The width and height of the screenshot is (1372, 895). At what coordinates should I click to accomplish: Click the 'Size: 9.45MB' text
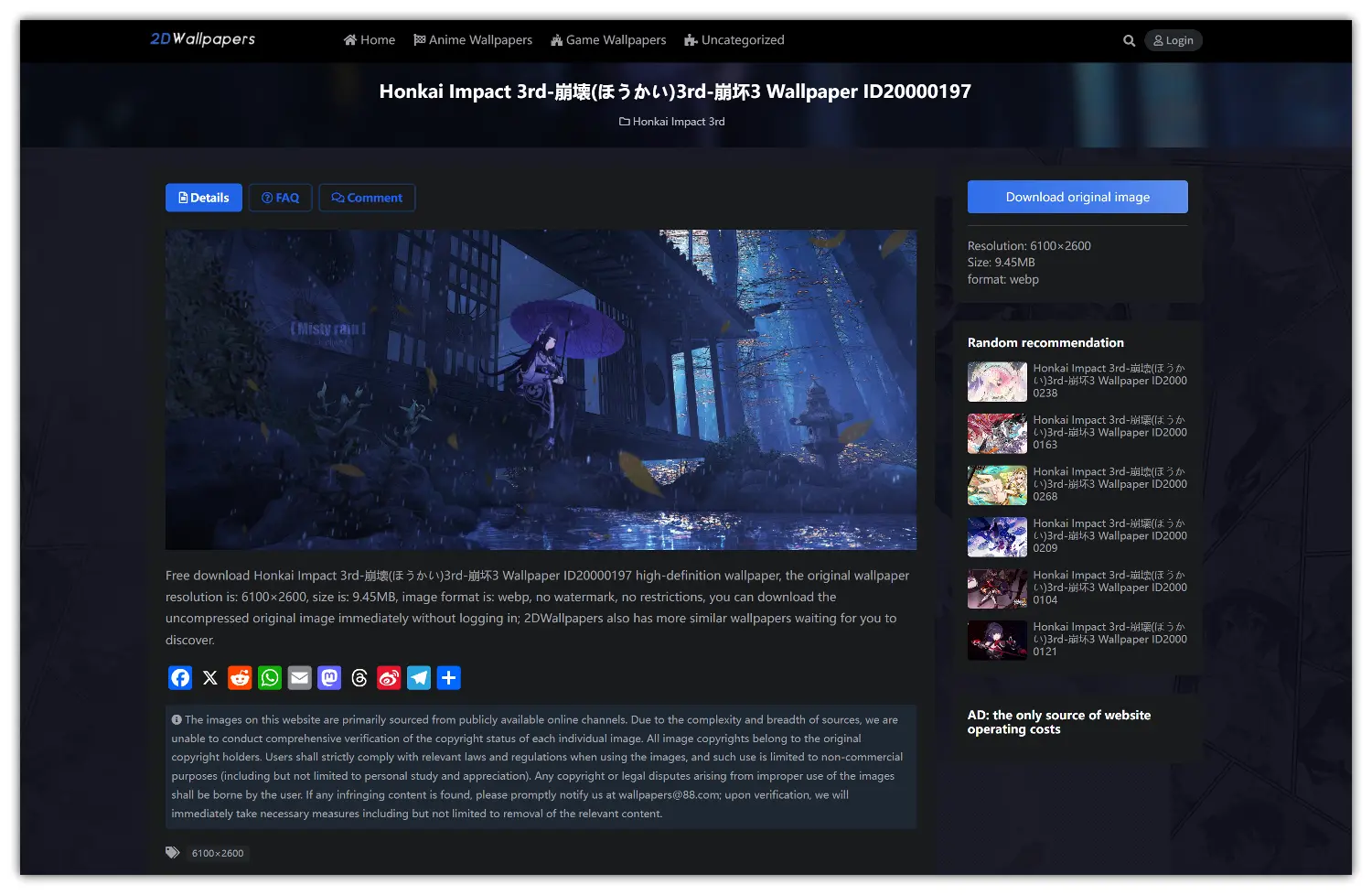tap(1002, 263)
